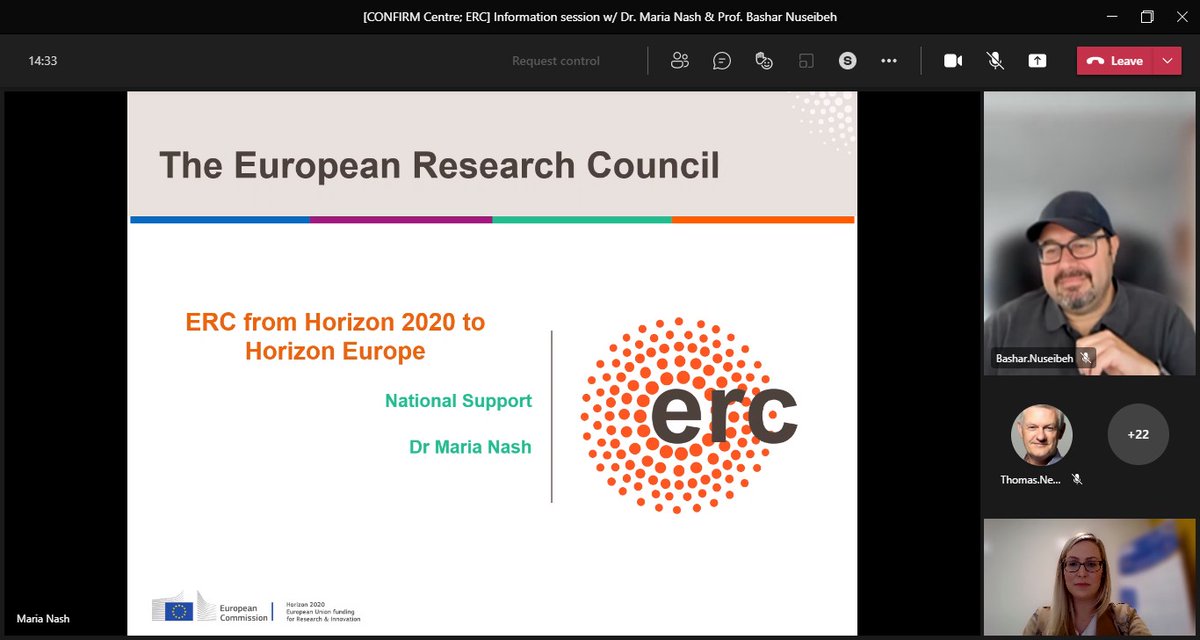1200x640 pixels.
Task: Select Bashar.Nuseibeh video tile
Action: click(x=1089, y=233)
